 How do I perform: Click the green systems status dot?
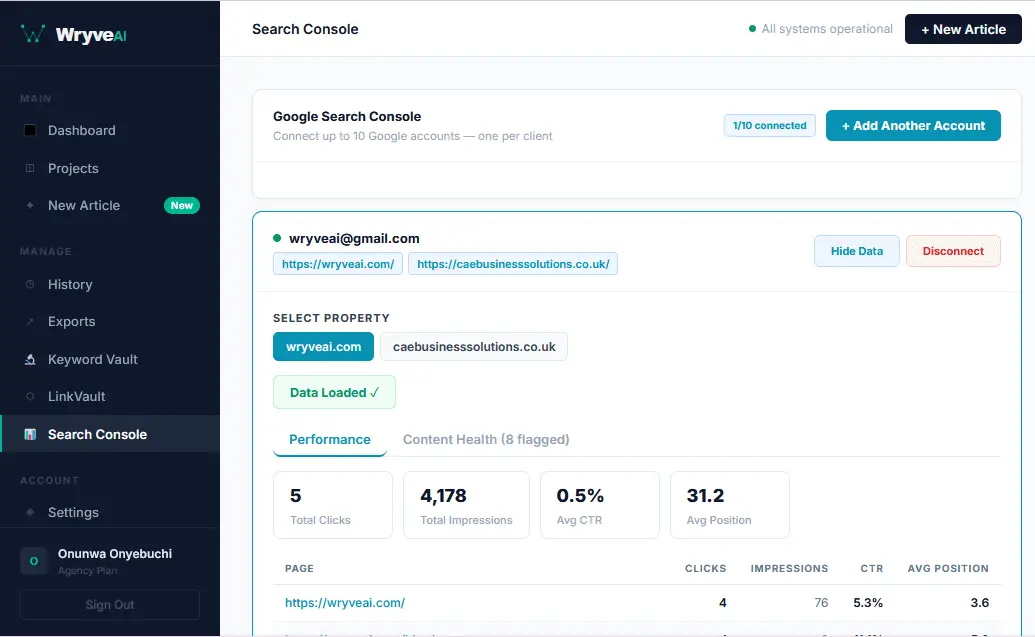click(x=752, y=28)
